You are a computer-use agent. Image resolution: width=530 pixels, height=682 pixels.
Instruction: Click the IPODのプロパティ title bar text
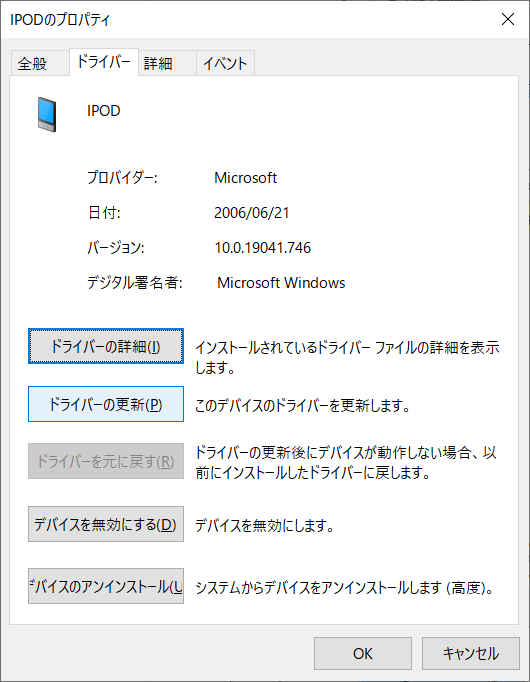[60, 20]
